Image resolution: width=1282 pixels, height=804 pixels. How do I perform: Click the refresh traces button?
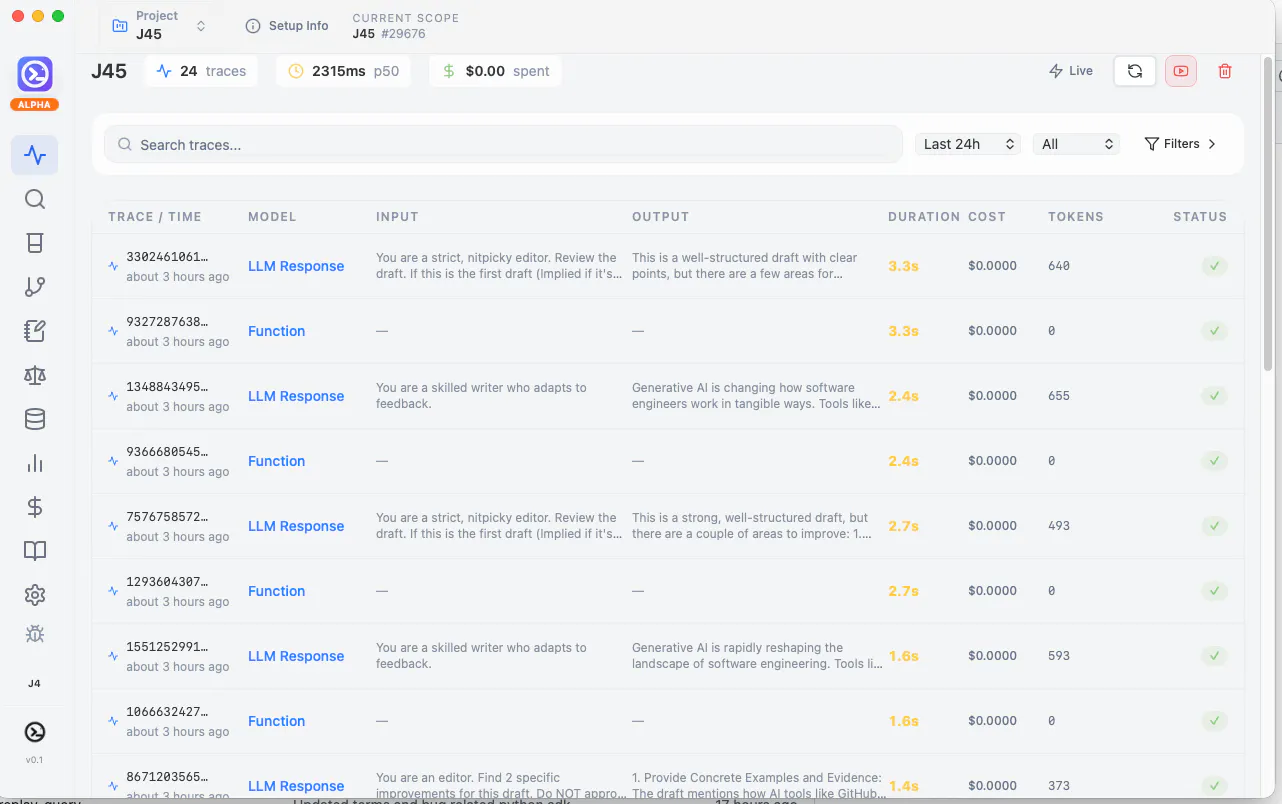[x=1135, y=71]
